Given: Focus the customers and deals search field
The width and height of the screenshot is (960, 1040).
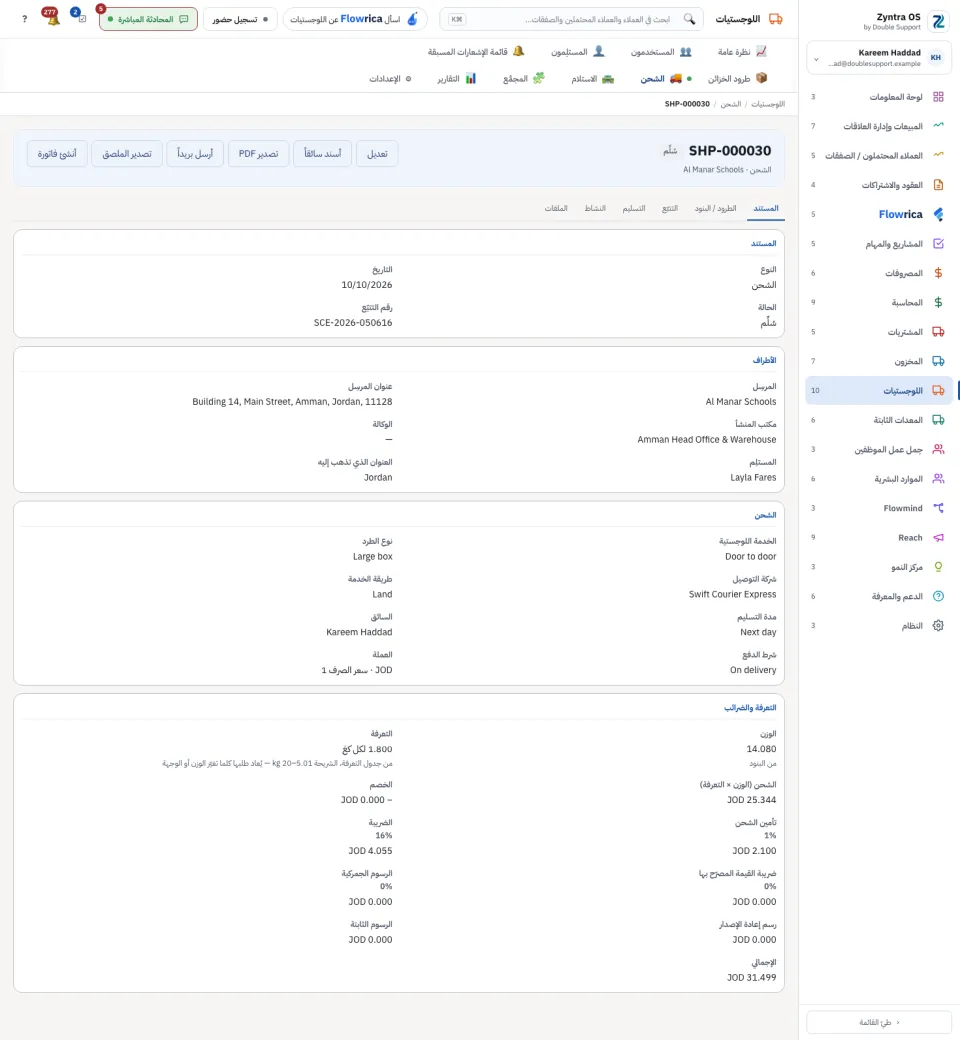Looking at the screenshot, I should point(571,19).
